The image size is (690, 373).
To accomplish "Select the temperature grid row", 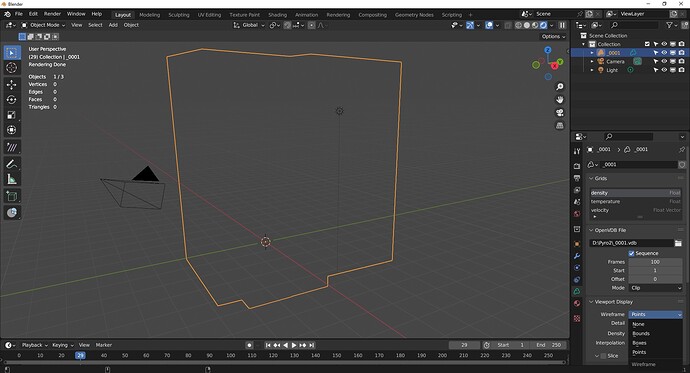I will (635, 201).
